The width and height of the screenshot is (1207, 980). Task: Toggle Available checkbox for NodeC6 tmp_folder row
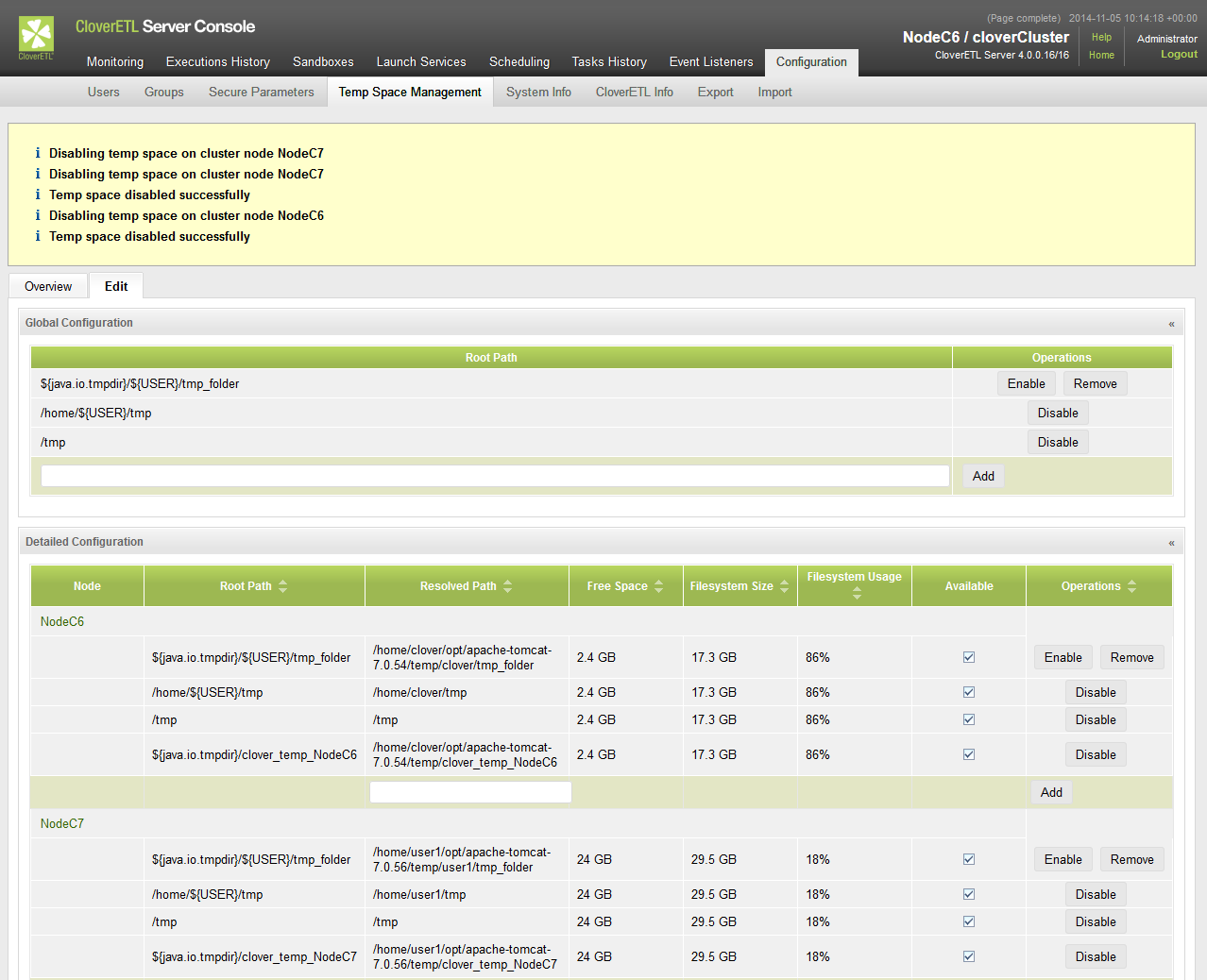point(968,657)
